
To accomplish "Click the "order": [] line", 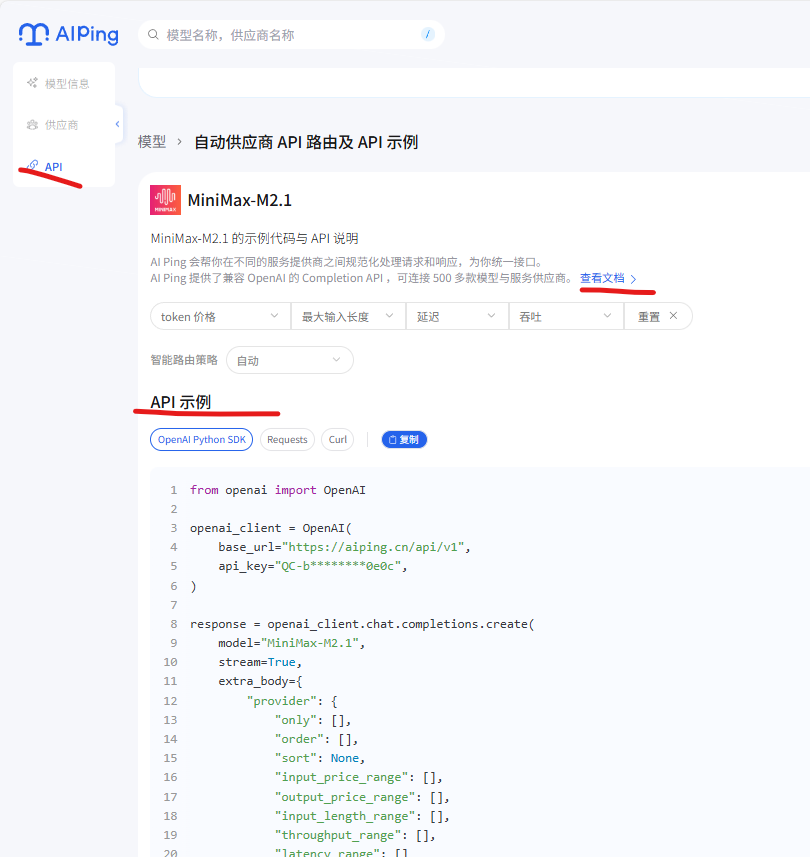I will point(316,739).
